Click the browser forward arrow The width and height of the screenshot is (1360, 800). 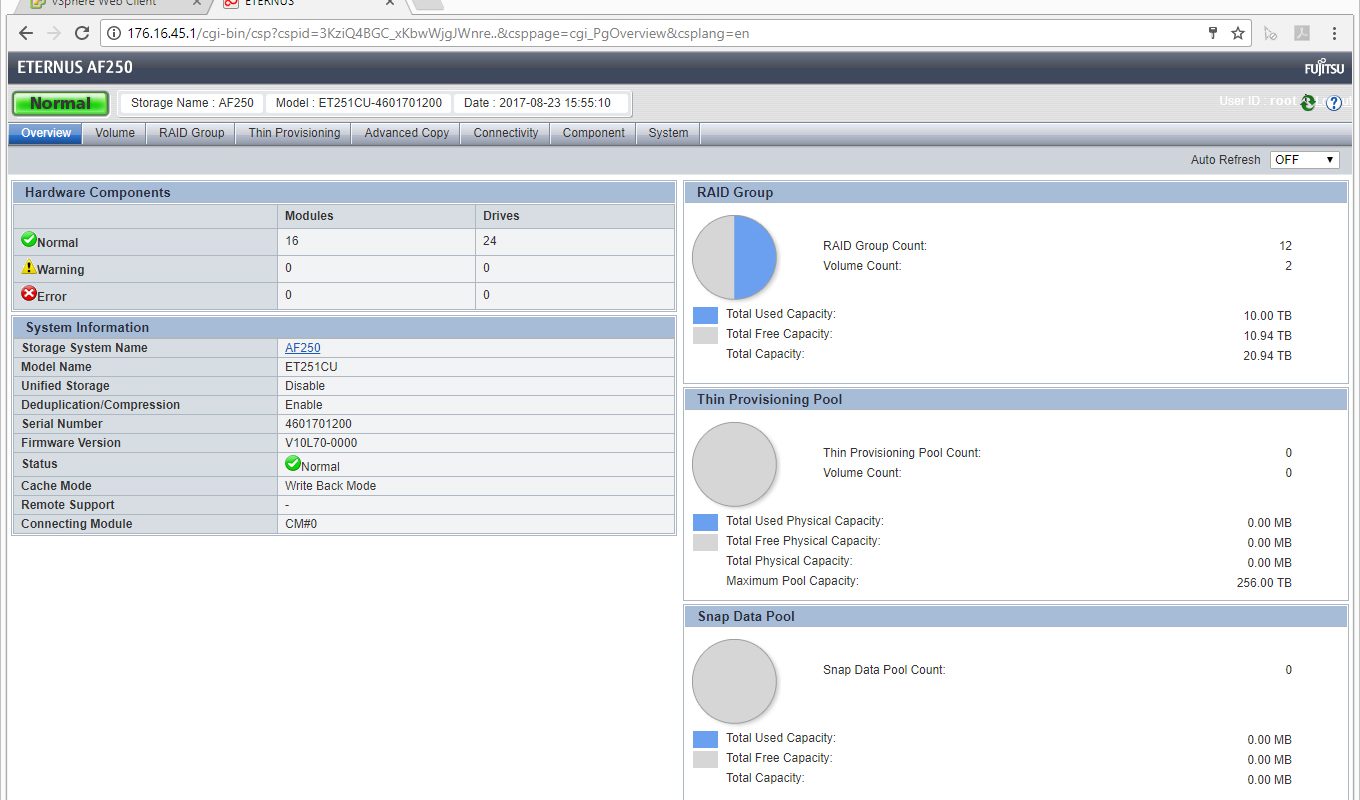[54, 33]
